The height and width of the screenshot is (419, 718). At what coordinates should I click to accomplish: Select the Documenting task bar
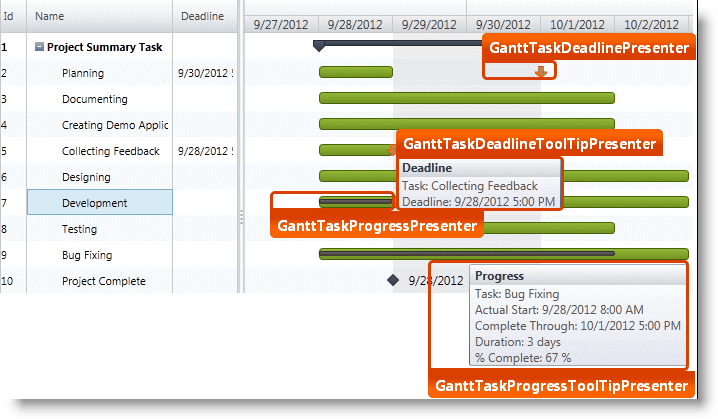465,98
